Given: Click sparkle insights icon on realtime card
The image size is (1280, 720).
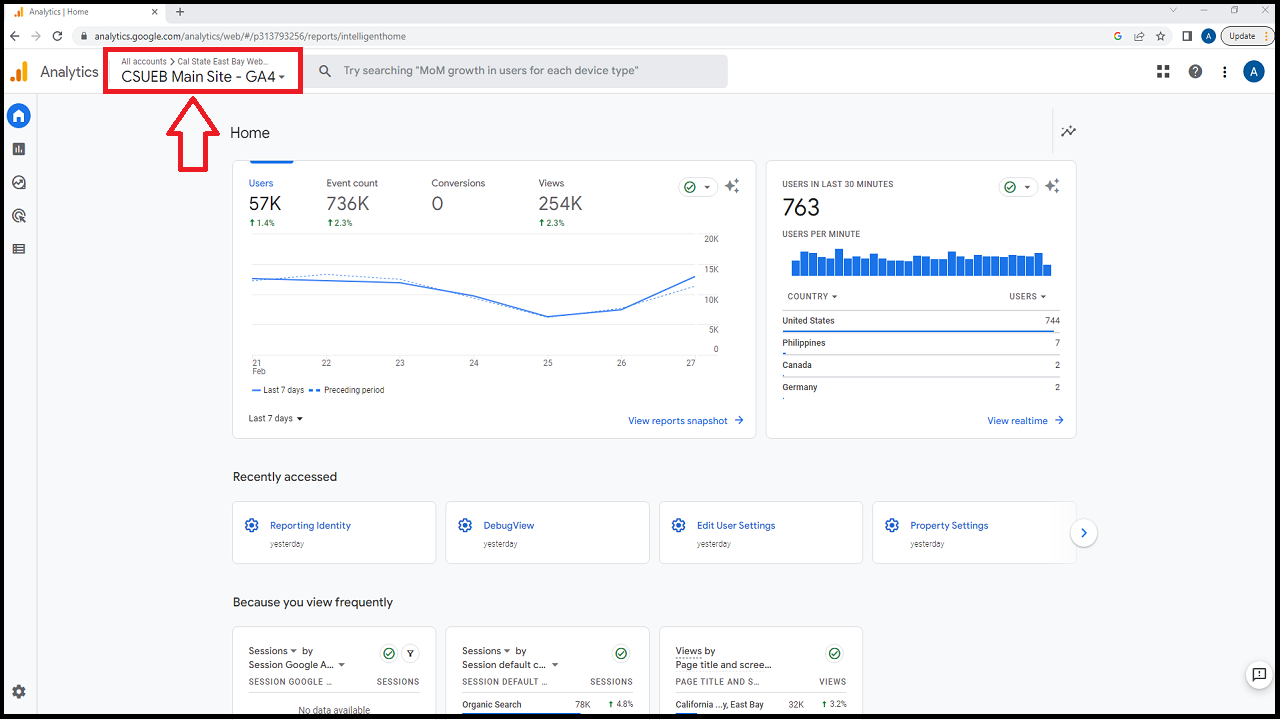Looking at the screenshot, I should click(x=1052, y=186).
